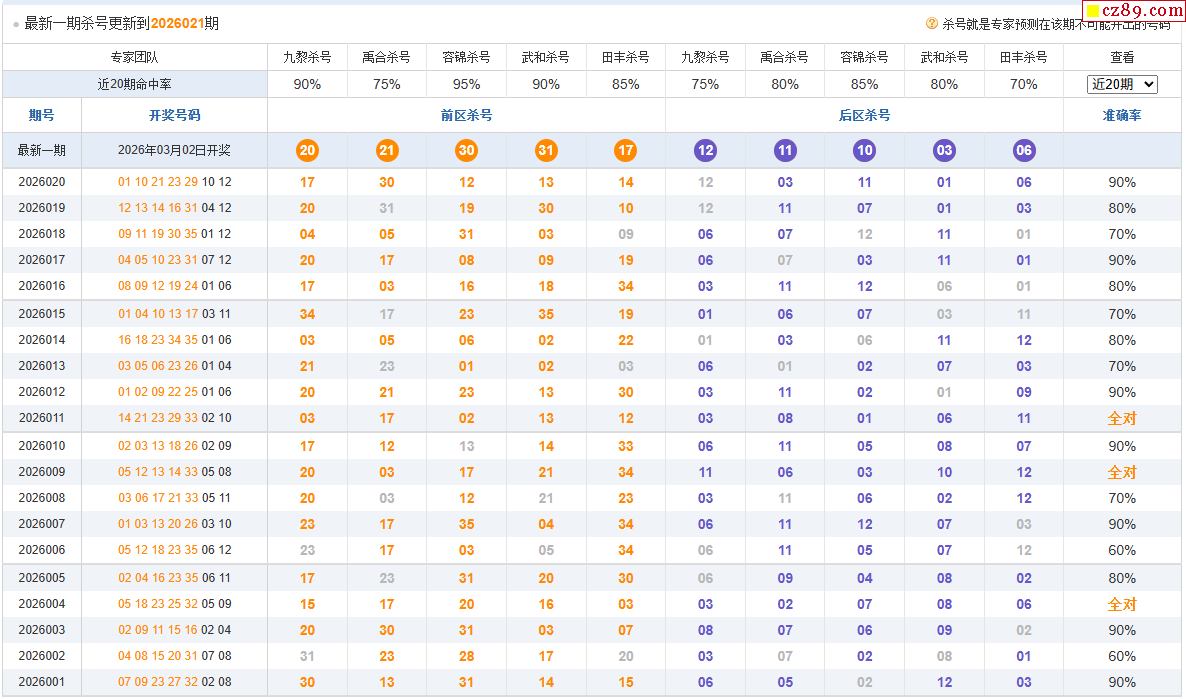Image resolution: width=1186 pixels, height=699 pixels.
Task: Select the 后区杀号 column header
Action: click(x=864, y=115)
